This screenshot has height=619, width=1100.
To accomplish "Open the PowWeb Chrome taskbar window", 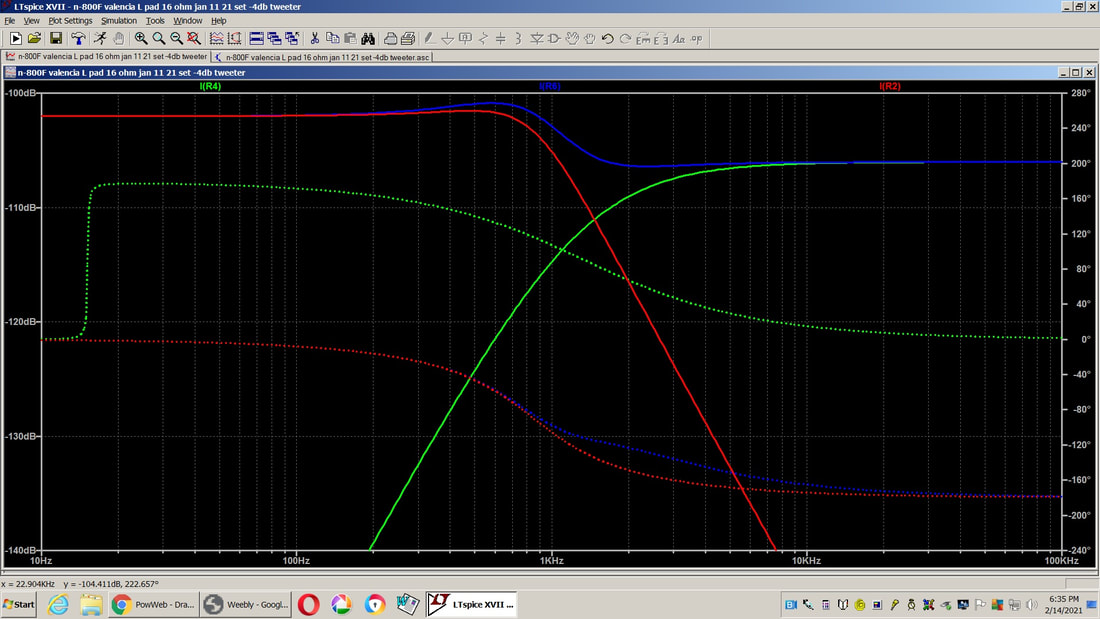I will (x=154, y=604).
